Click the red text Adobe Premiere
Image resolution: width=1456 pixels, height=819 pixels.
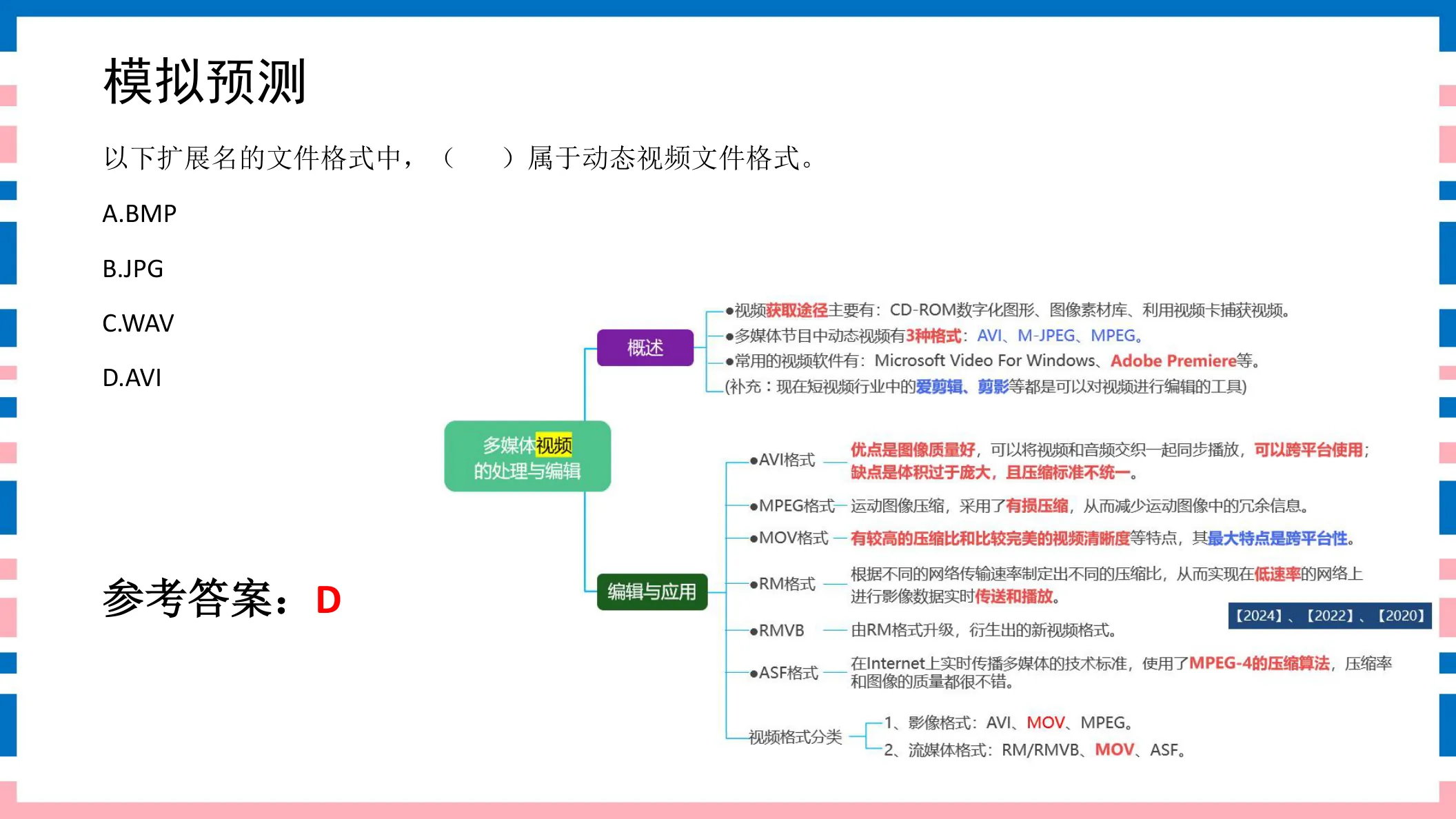(x=1173, y=361)
